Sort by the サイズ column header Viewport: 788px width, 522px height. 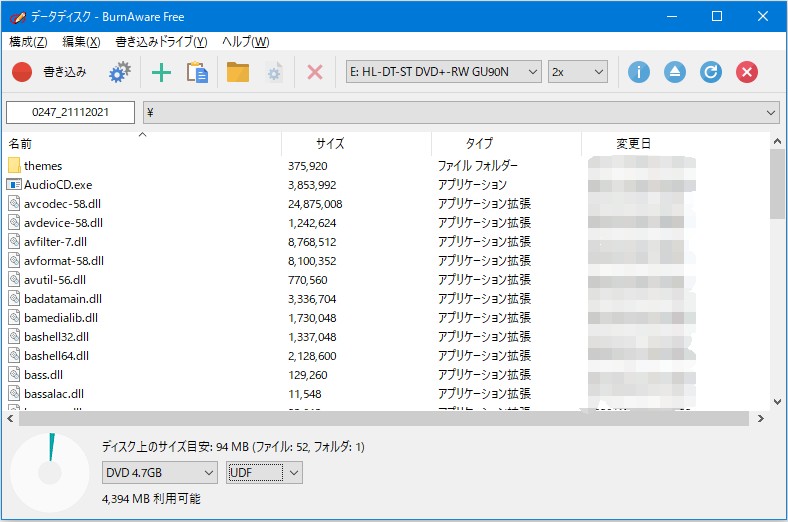tap(356, 144)
